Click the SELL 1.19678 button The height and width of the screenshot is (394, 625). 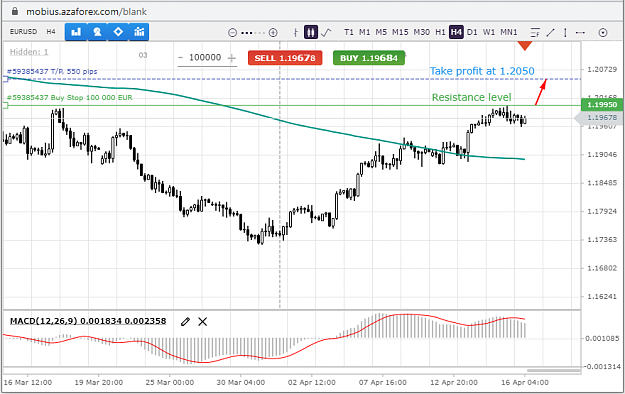[285, 58]
